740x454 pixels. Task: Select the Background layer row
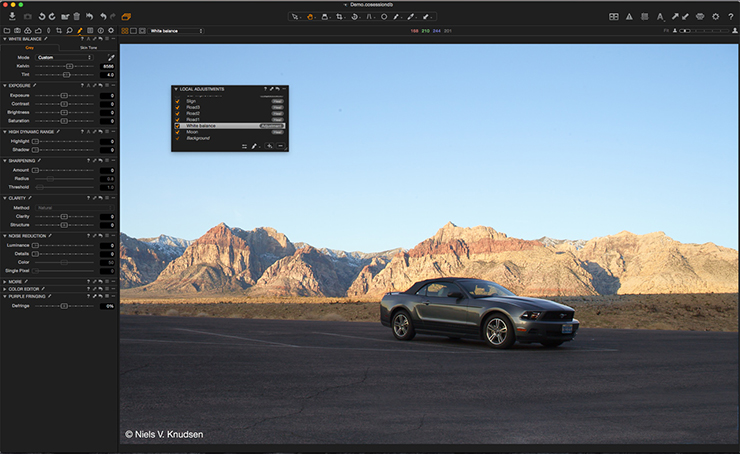pos(230,138)
